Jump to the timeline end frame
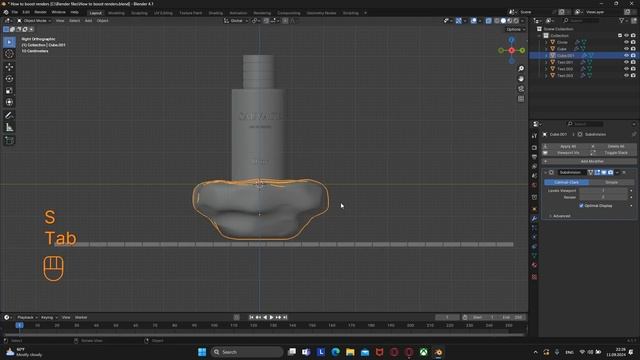 [x=285, y=317]
